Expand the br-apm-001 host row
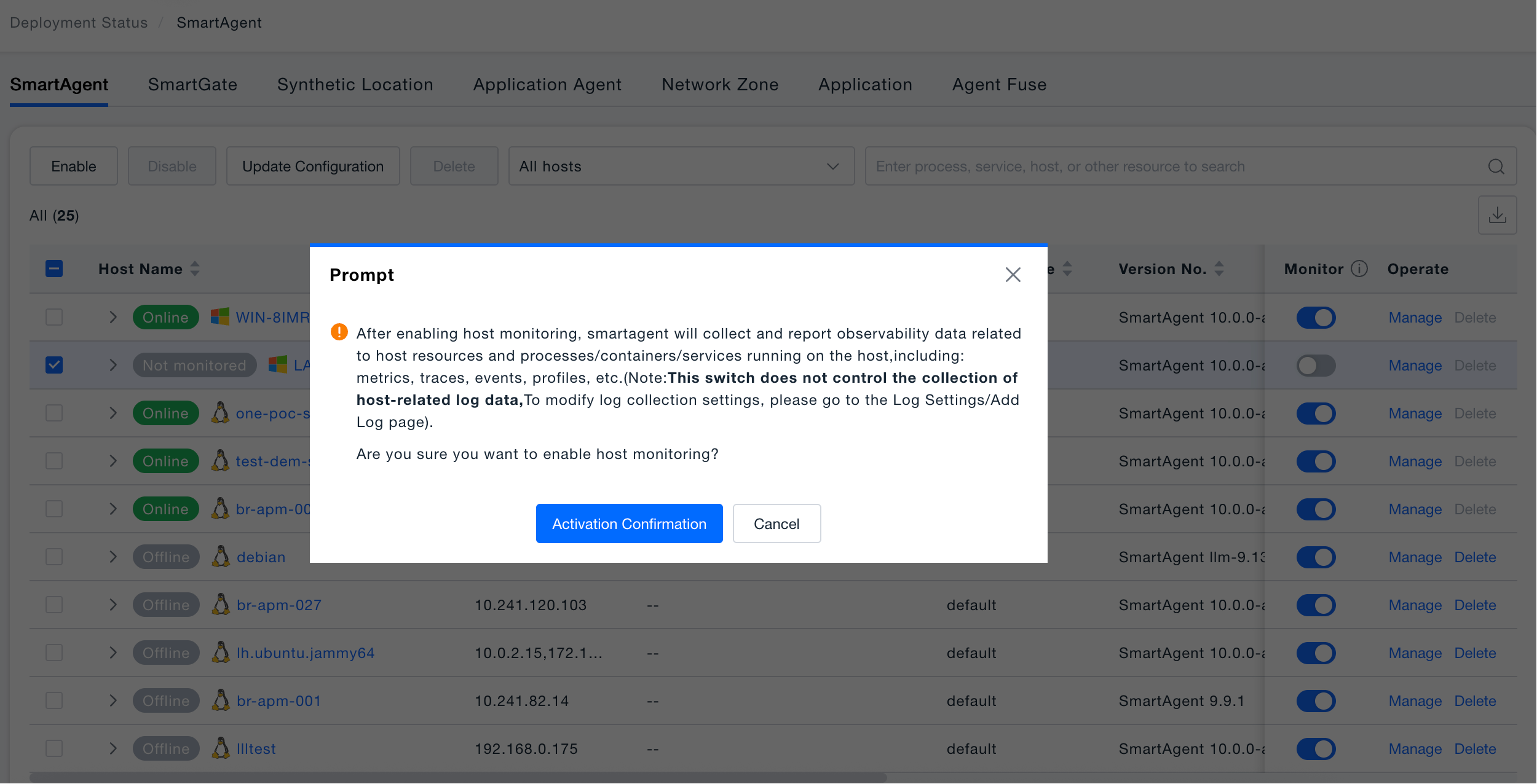This screenshot has height=784, width=1537. tap(113, 700)
